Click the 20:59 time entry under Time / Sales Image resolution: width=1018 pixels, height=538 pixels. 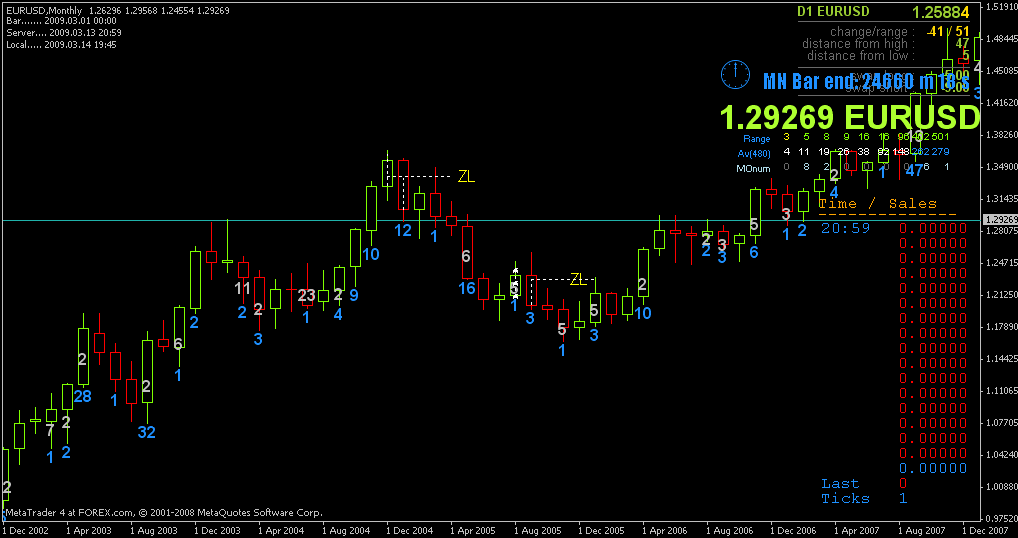tap(845, 228)
